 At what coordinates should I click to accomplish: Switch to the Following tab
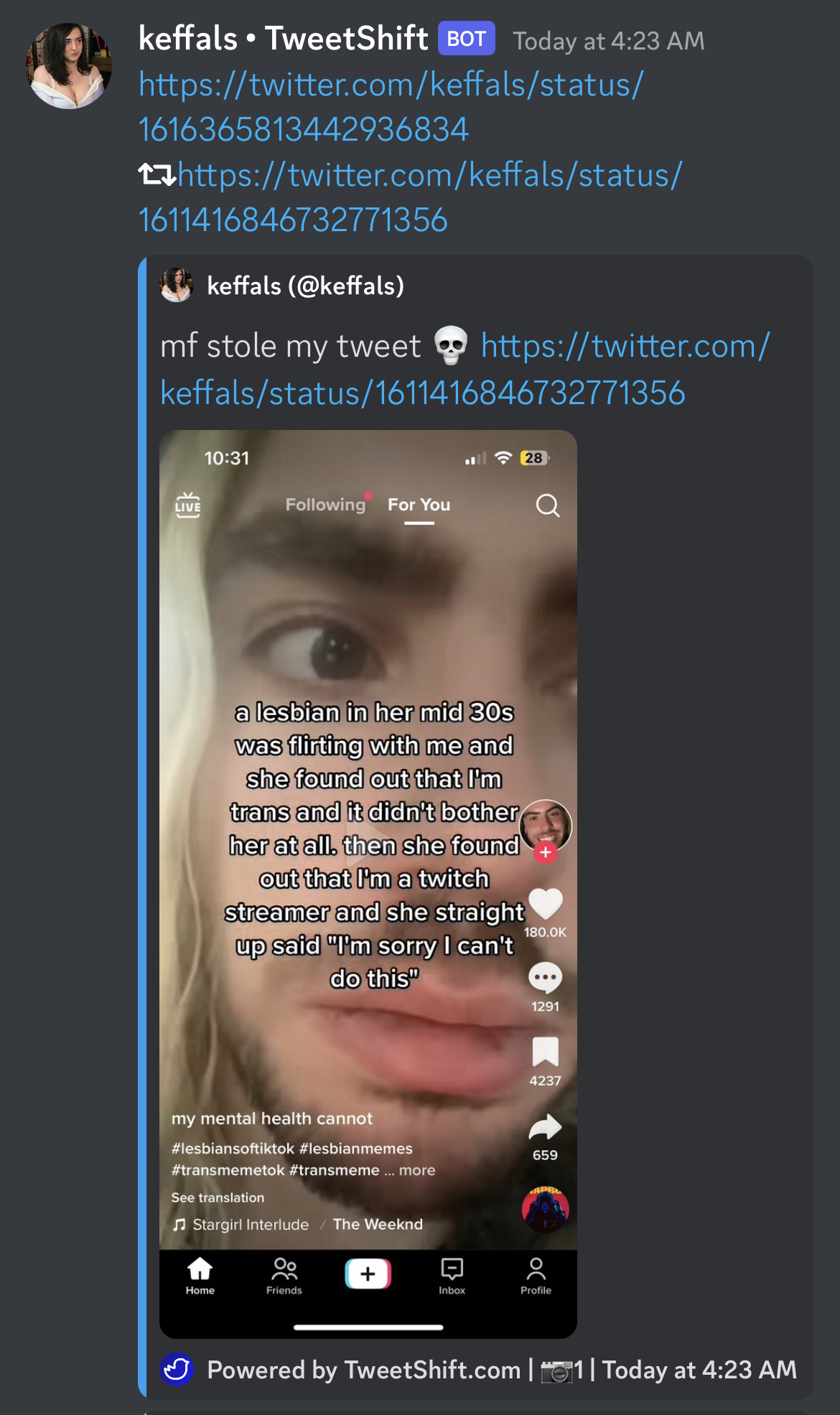coord(326,505)
